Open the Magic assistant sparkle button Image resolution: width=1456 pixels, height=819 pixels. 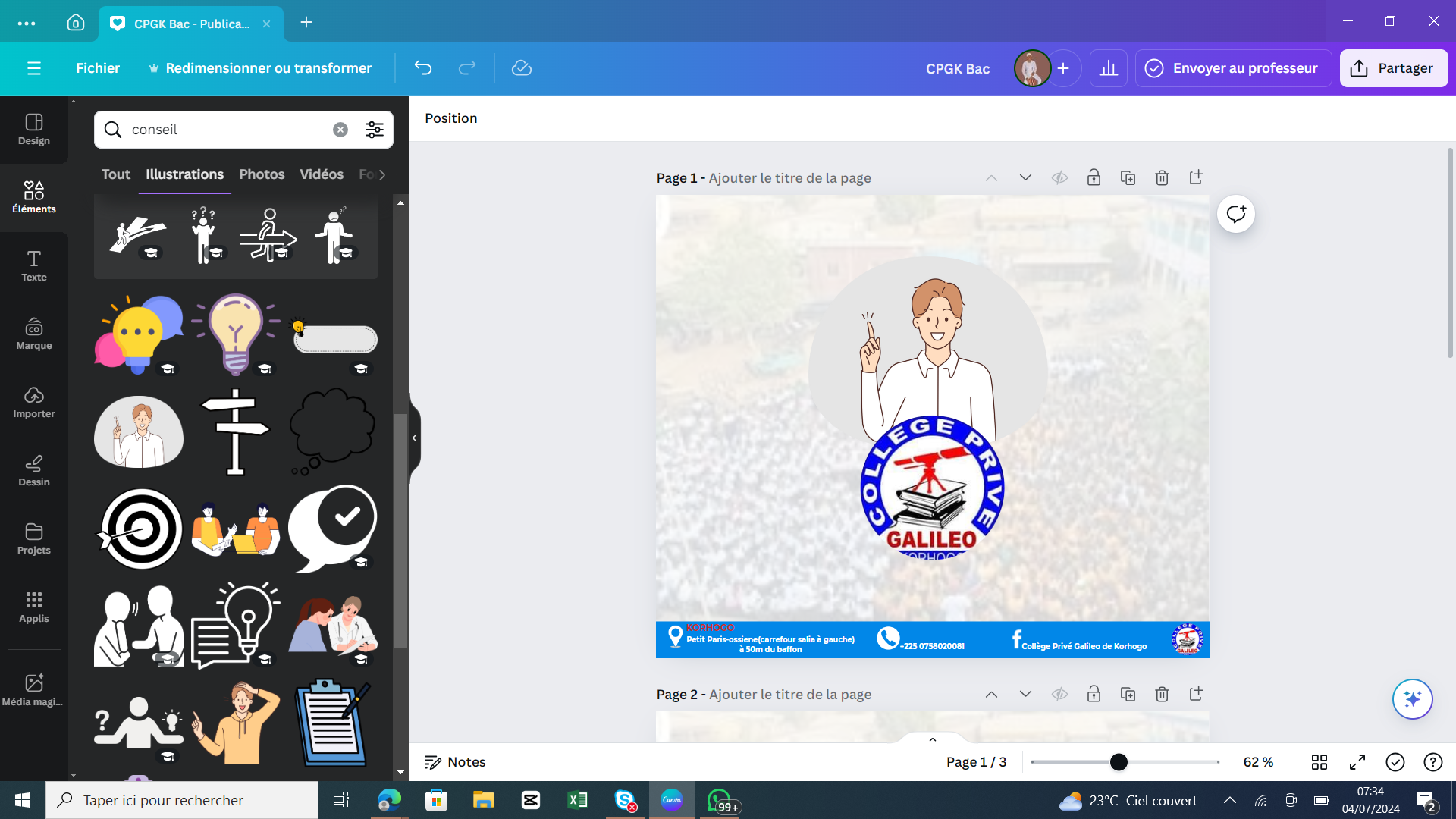coord(1412,698)
